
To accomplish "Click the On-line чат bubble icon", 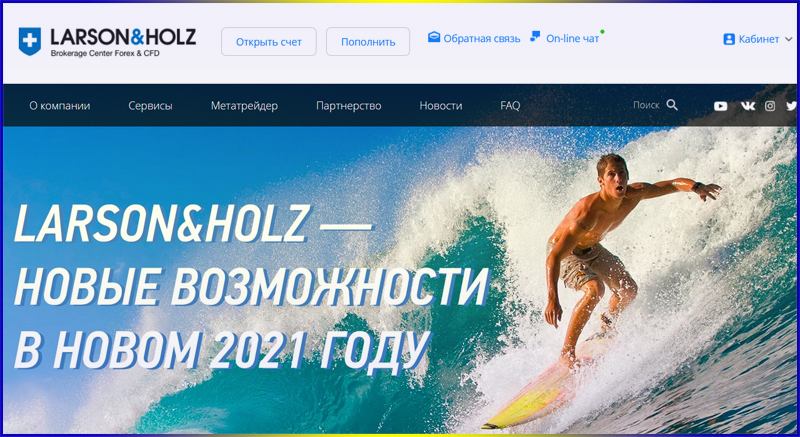I will click(x=535, y=37).
